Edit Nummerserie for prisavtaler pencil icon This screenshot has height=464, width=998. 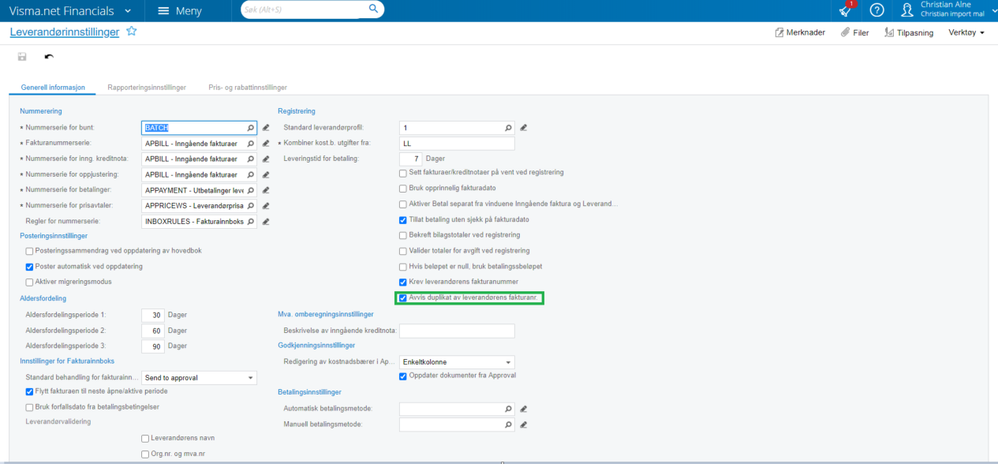(267, 206)
